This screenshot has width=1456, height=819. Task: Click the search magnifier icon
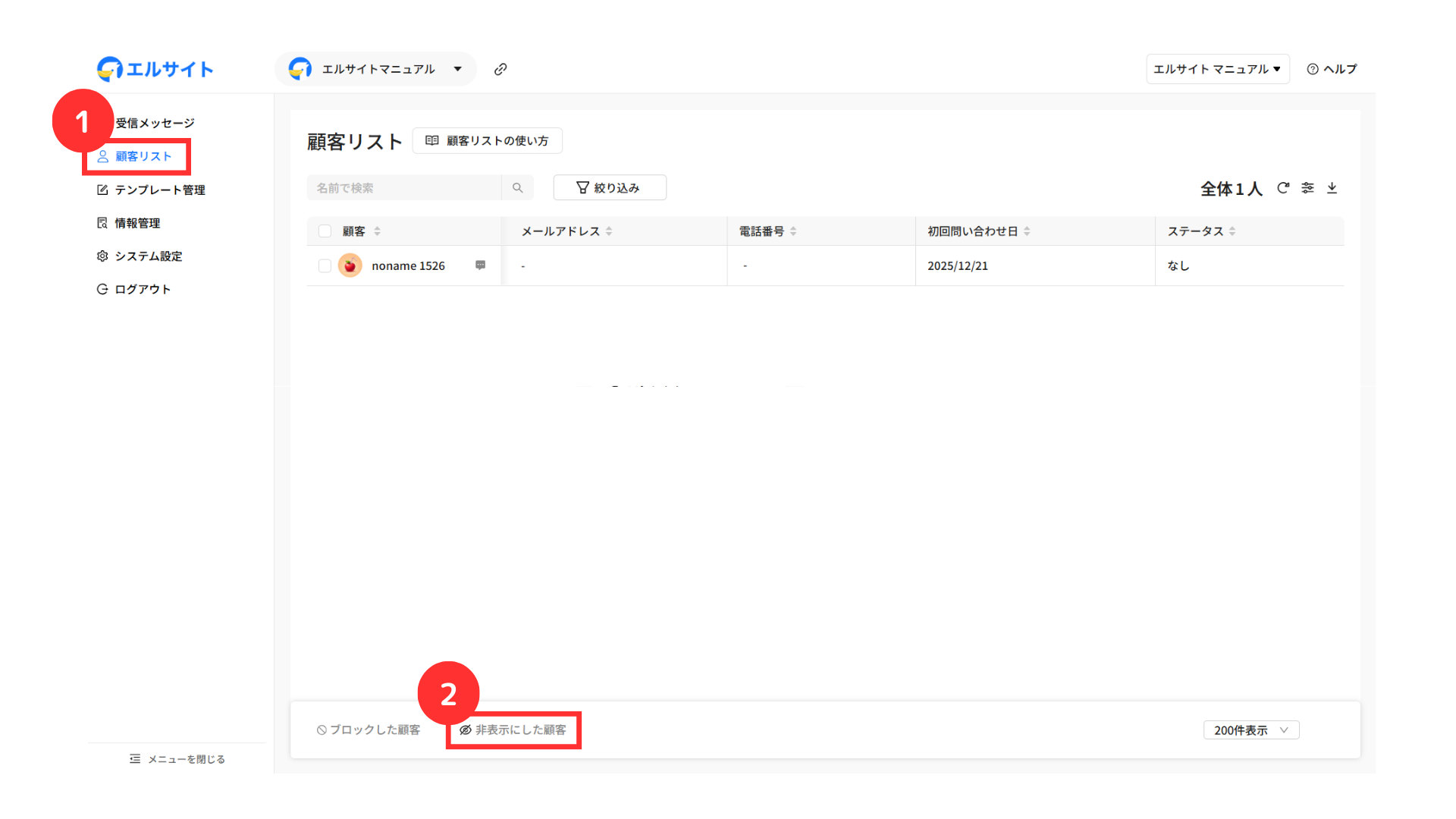click(x=518, y=188)
